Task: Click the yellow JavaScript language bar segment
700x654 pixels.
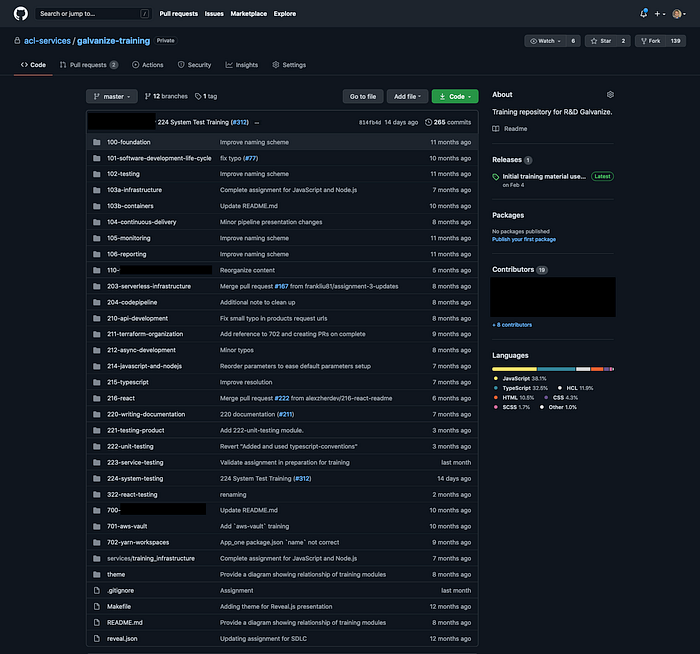Action: click(514, 369)
